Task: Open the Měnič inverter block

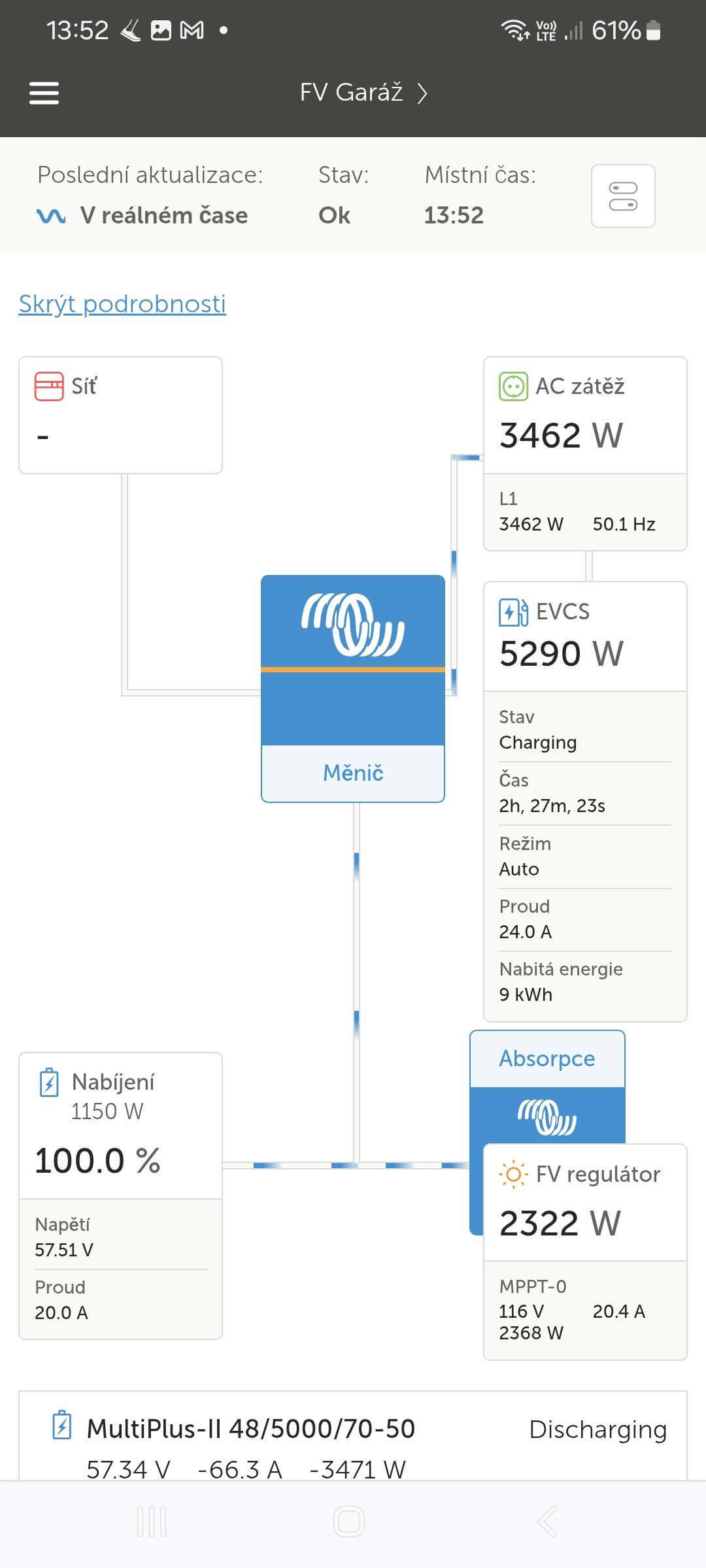Action: (353, 689)
